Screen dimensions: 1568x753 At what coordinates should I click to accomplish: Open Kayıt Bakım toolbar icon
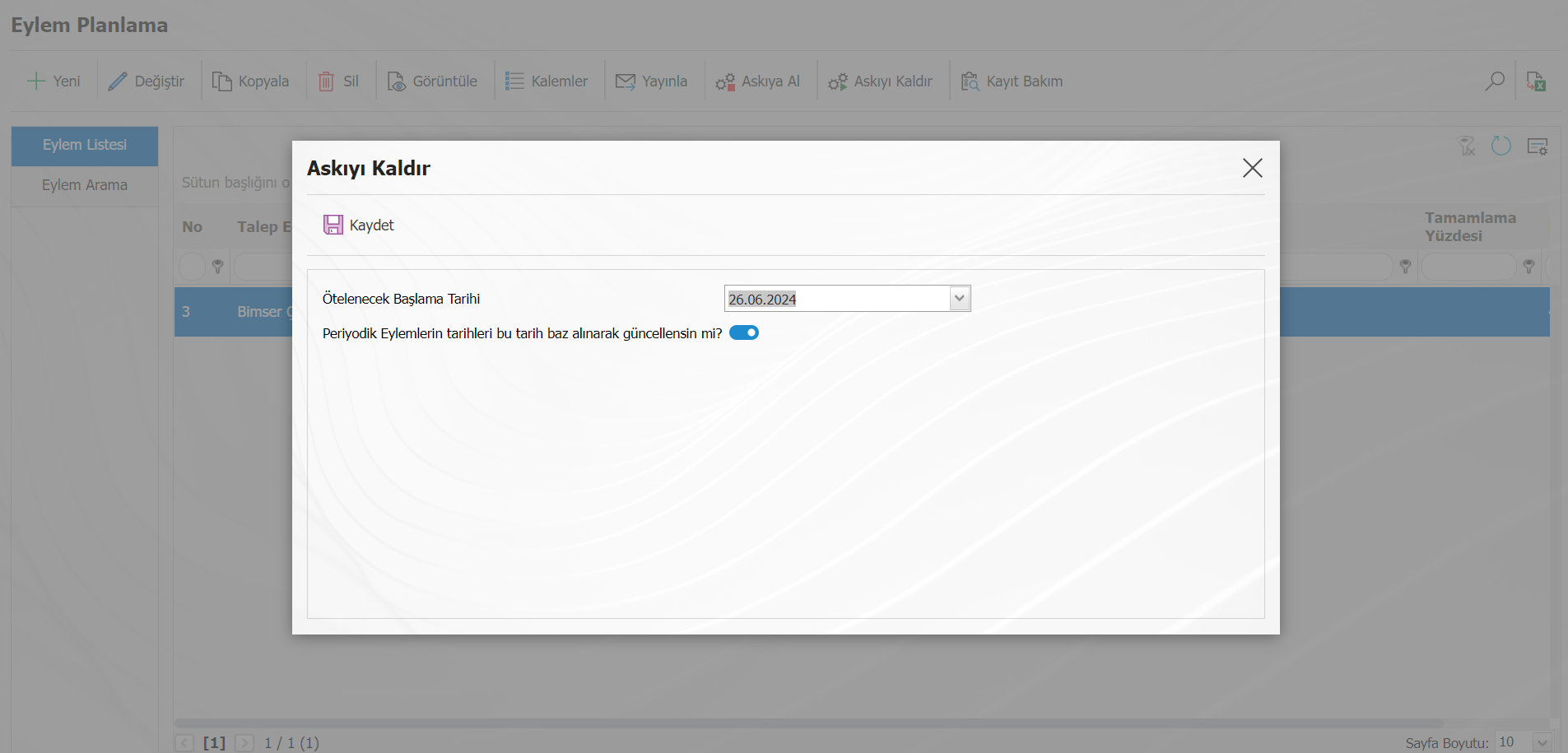970,81
